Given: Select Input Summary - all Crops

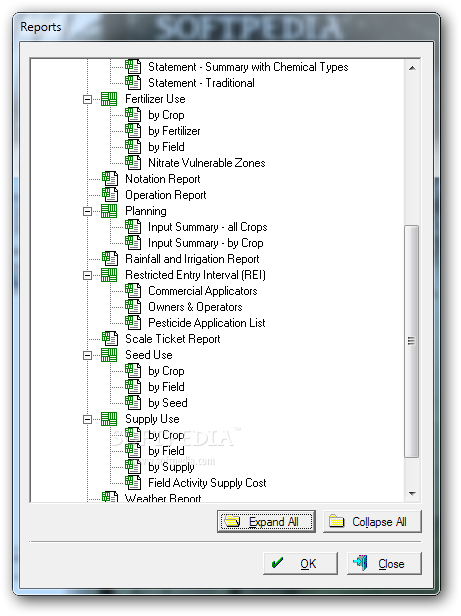Looking at the screenshot, I should (x=208, y=227).
